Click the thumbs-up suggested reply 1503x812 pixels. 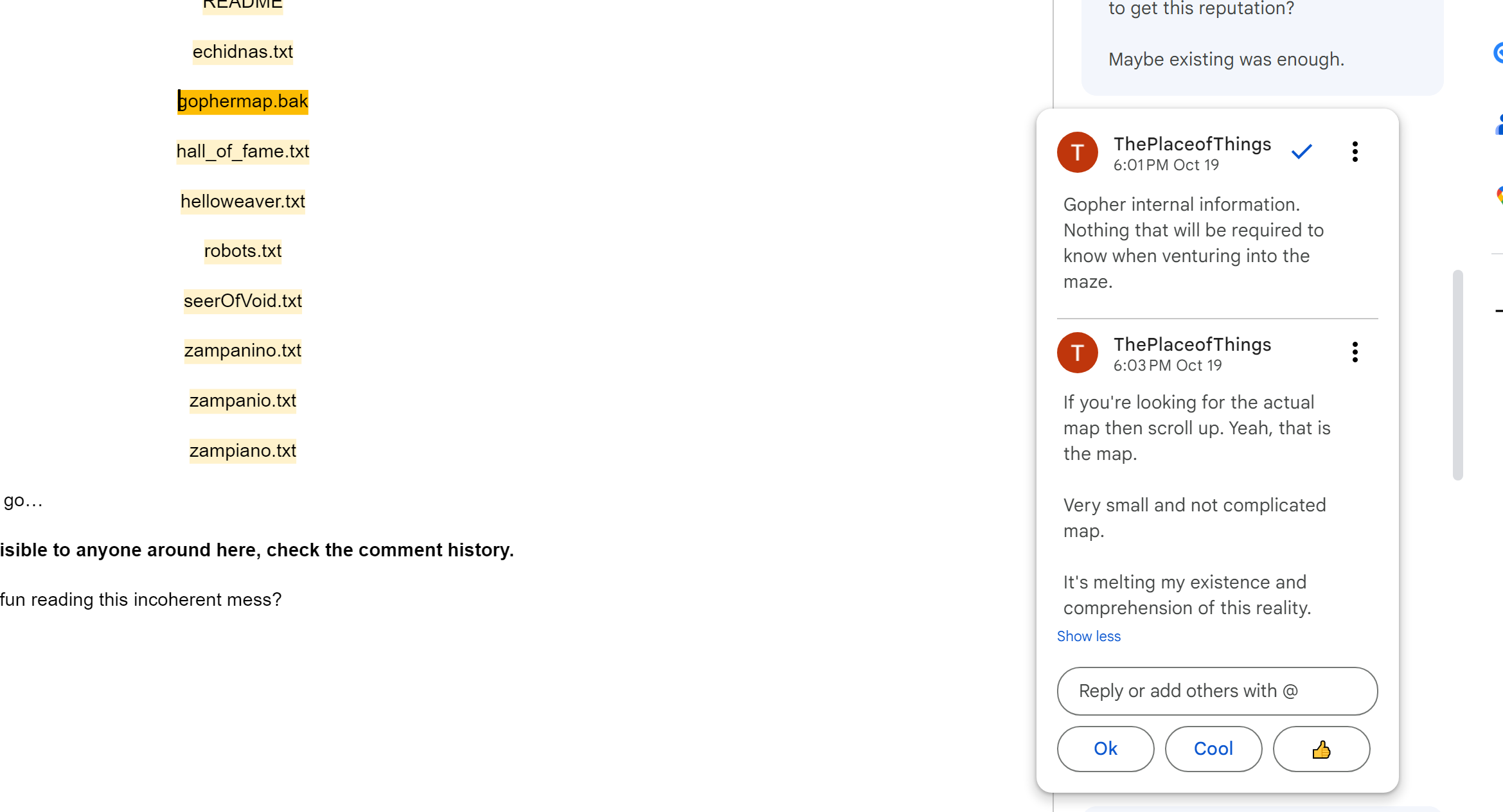click(x=1321, y=749)
